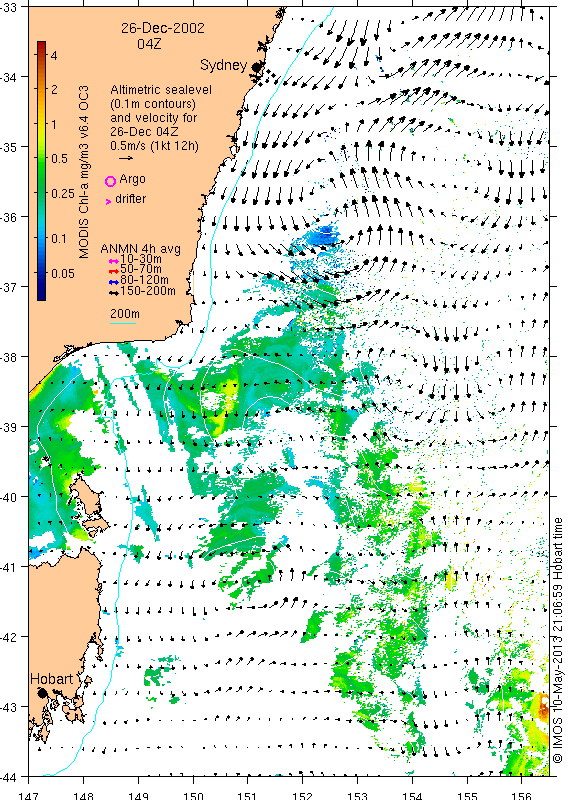Viewport: 570px width, 800px height.
Task: Click the magenta drifter legend marker
Action: pos(108,202)
